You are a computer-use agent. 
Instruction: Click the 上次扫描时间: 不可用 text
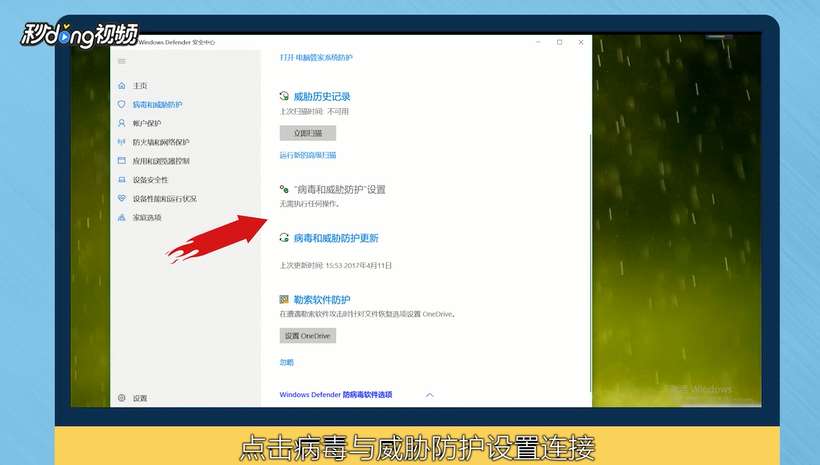314,111
